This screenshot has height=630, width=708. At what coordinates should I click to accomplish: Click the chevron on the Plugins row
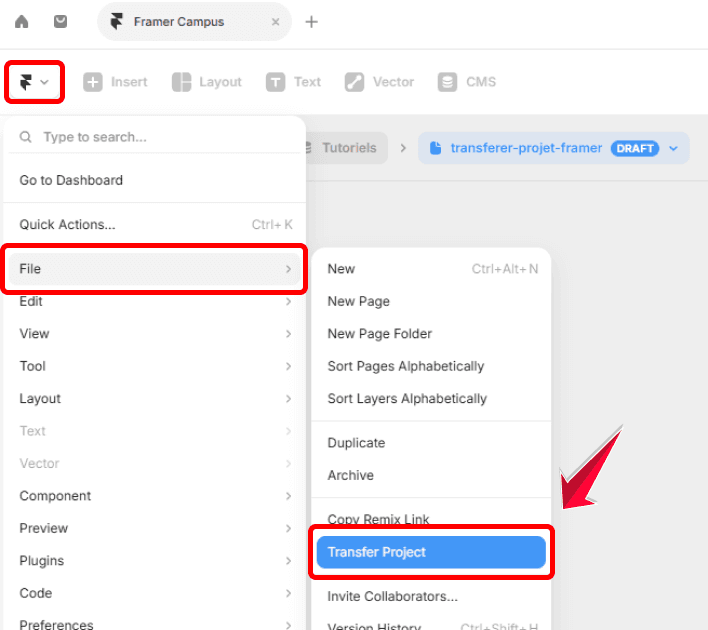(x=289, y=561)
